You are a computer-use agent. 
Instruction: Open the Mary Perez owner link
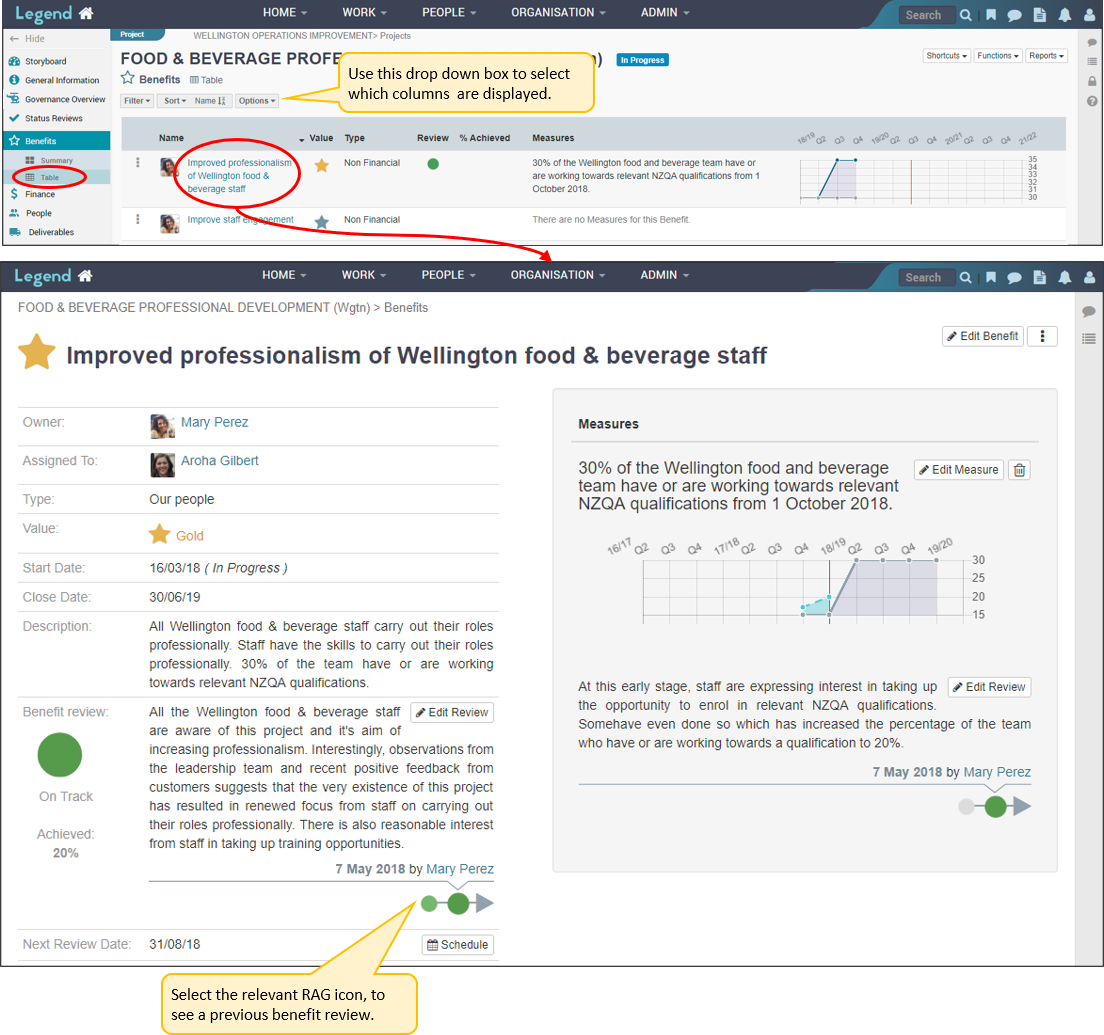pyautogui.click(x=215, y=422)
